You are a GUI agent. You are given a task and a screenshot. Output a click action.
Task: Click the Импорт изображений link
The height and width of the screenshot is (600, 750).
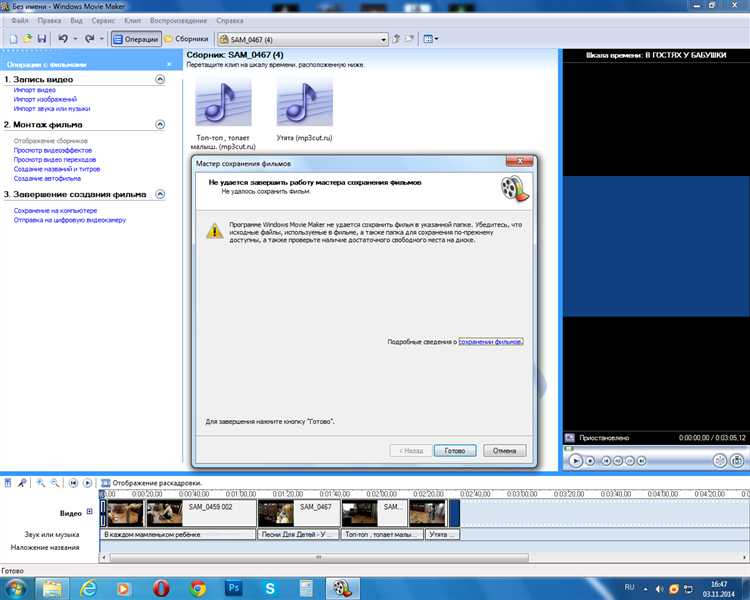click(x=45, y=99)
